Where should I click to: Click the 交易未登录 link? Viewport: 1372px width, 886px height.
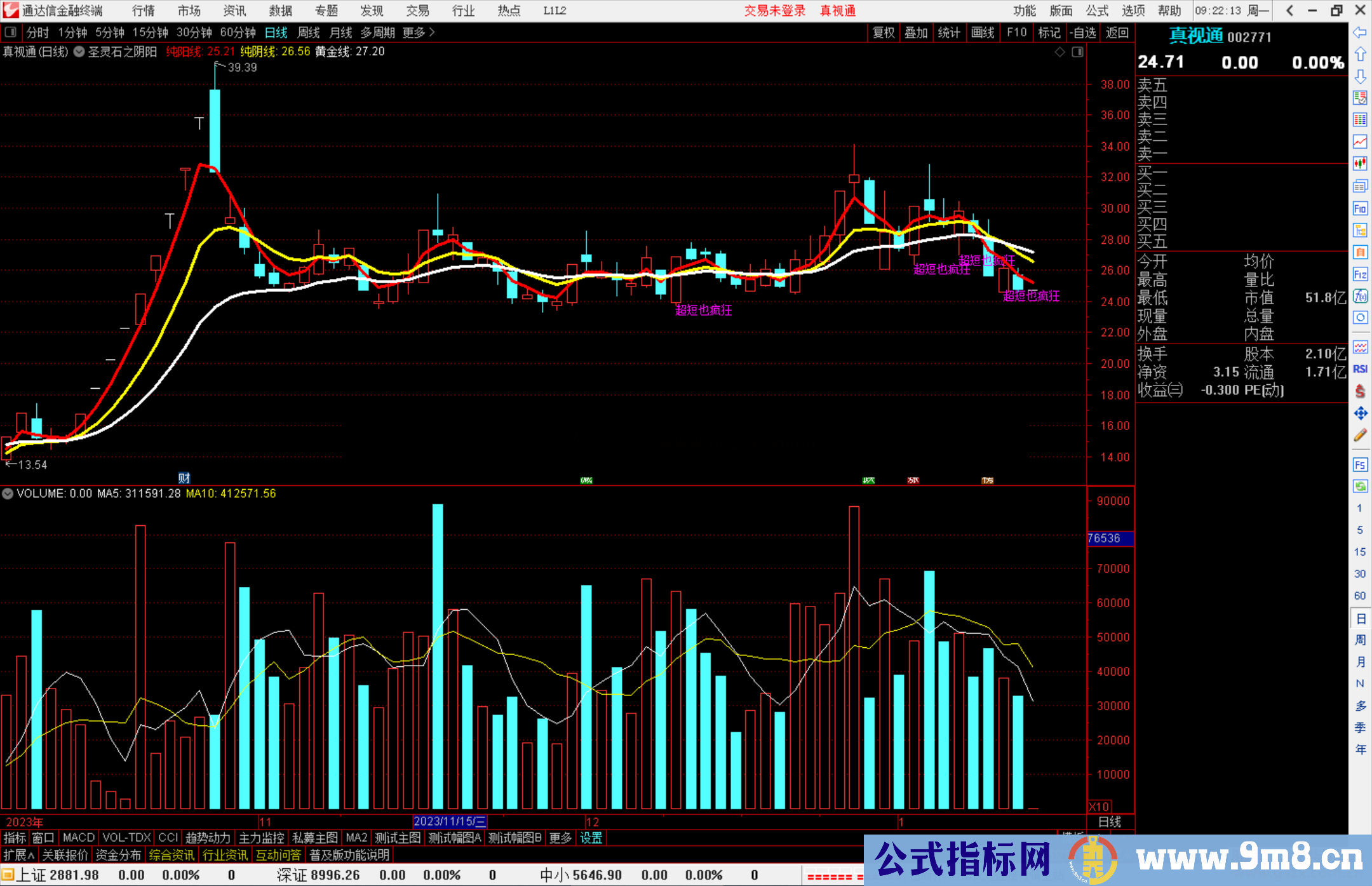click(774, 11)
